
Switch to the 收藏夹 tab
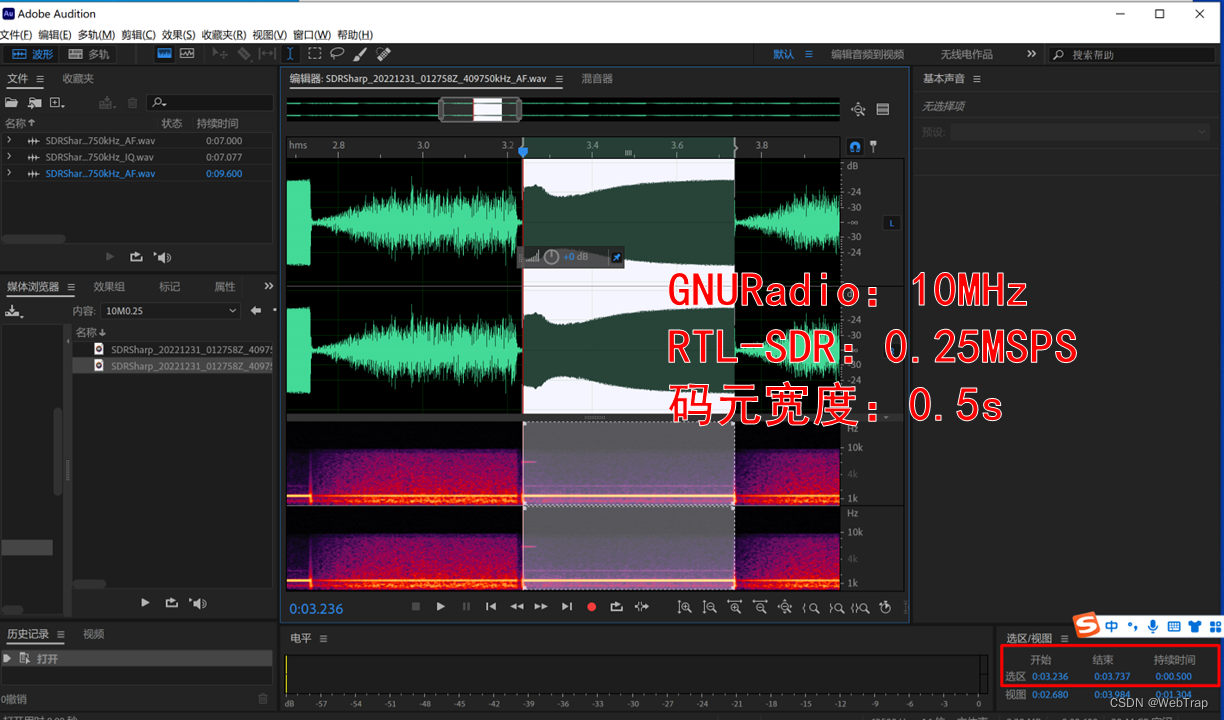click(x=78, y=79)
